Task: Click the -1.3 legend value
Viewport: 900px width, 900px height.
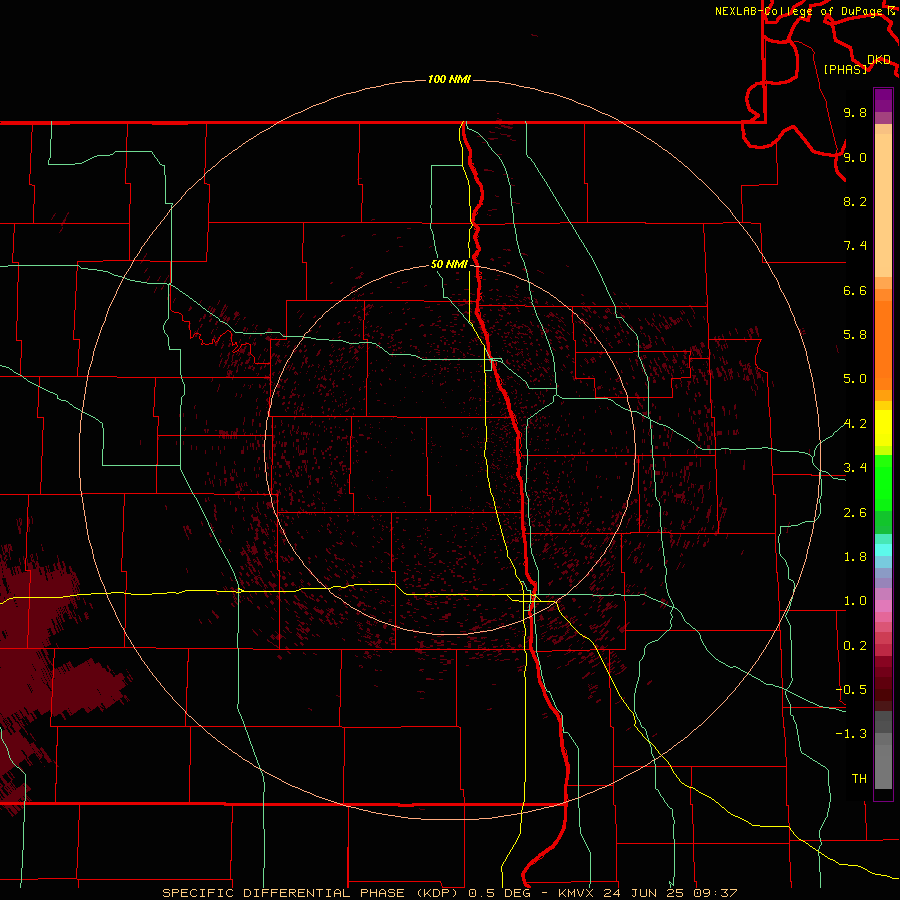Action: tap(851, 734)
